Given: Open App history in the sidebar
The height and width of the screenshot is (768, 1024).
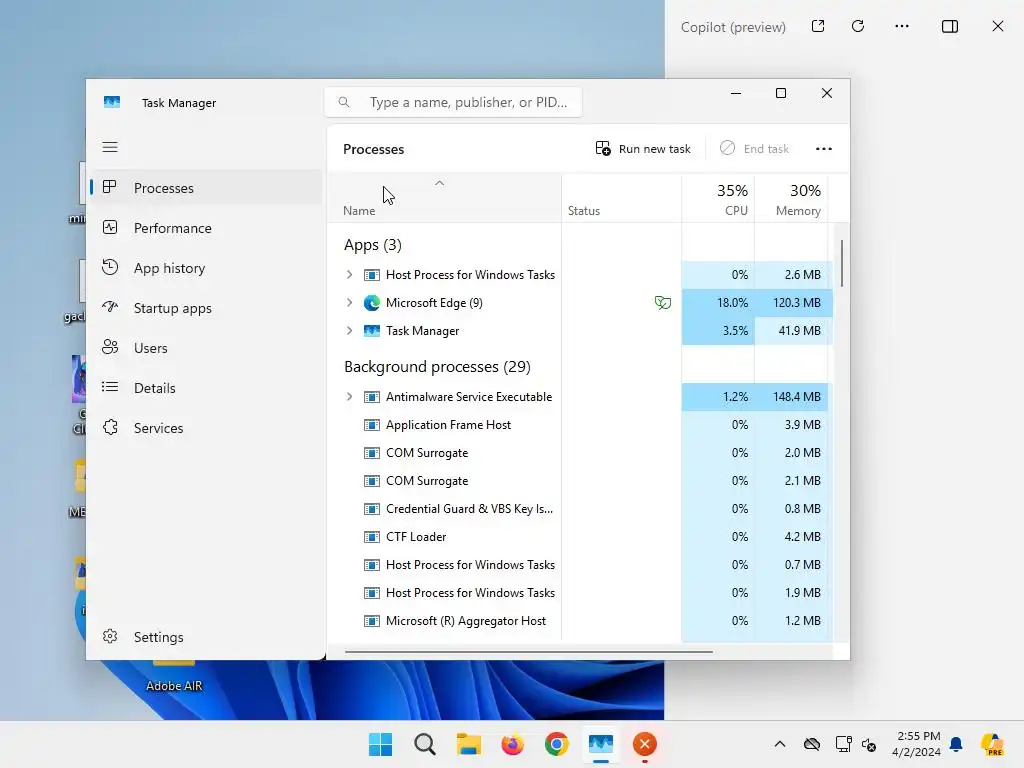Looking at the screenshot, I should (x=206, y=268).
